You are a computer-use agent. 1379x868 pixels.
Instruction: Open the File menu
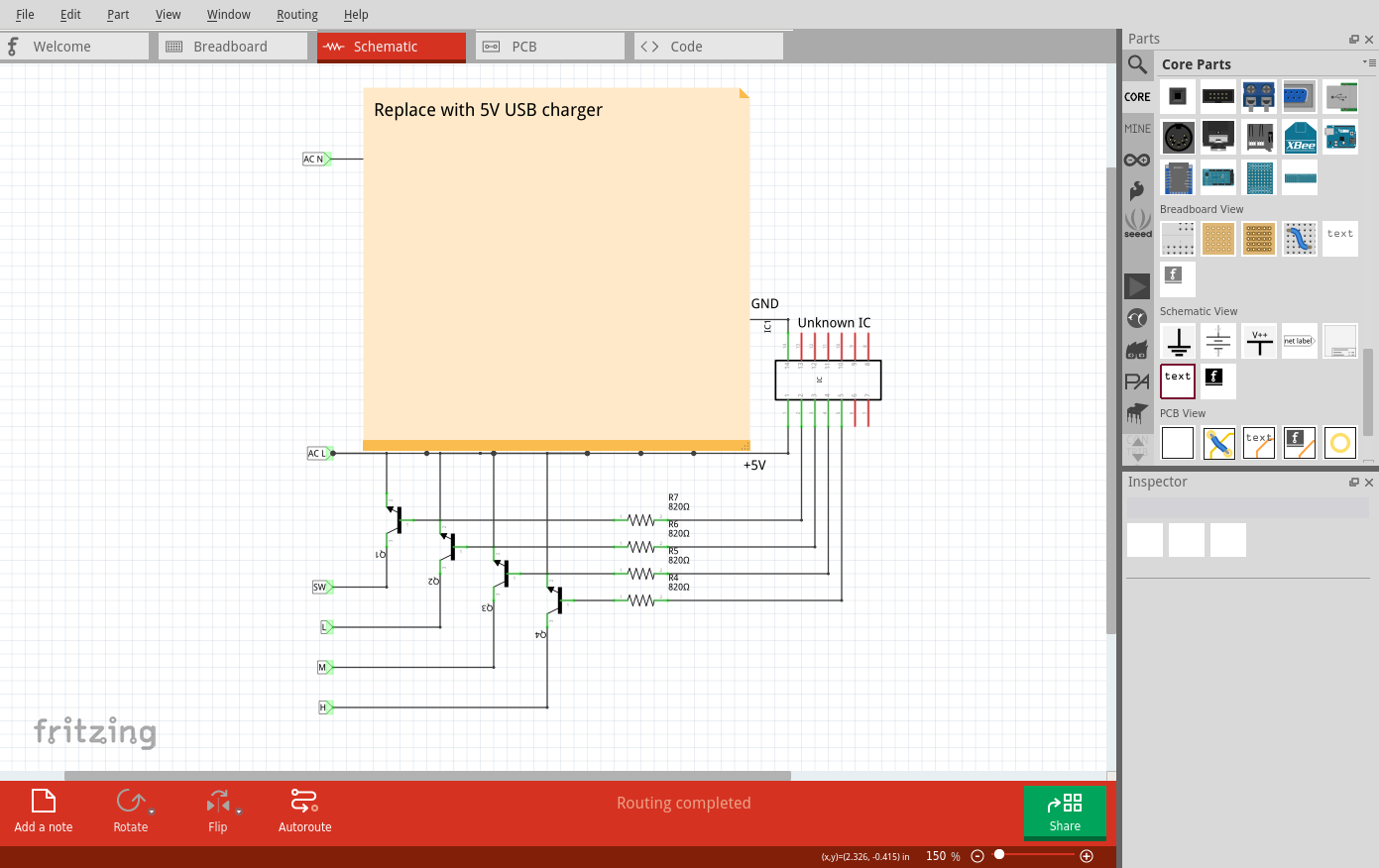point(25,14)
